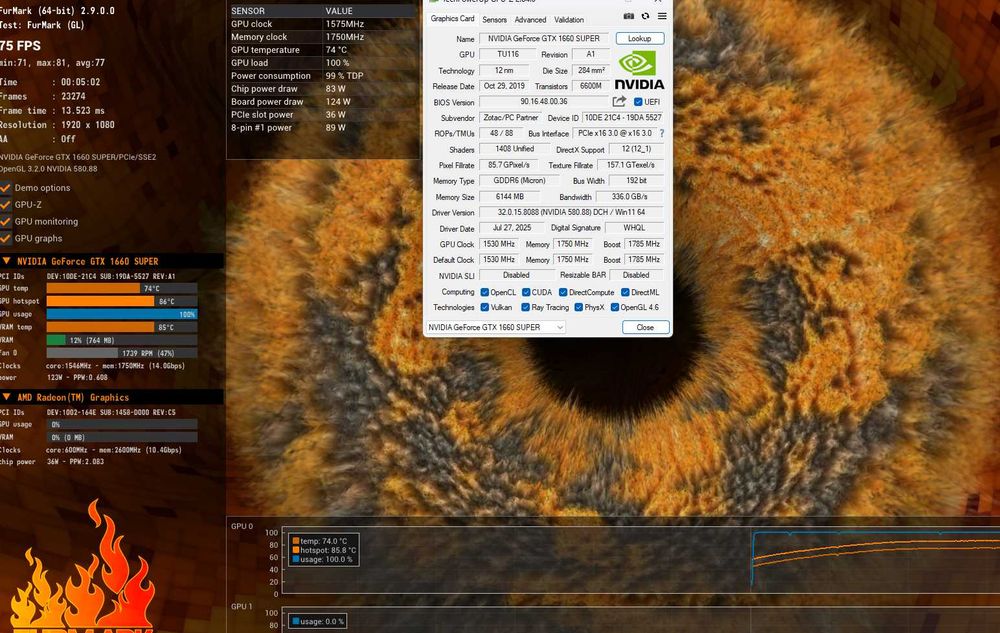Click the Bus Interface question mark
The width and height of the screenshot is (1000, 633).
point(662,133)
